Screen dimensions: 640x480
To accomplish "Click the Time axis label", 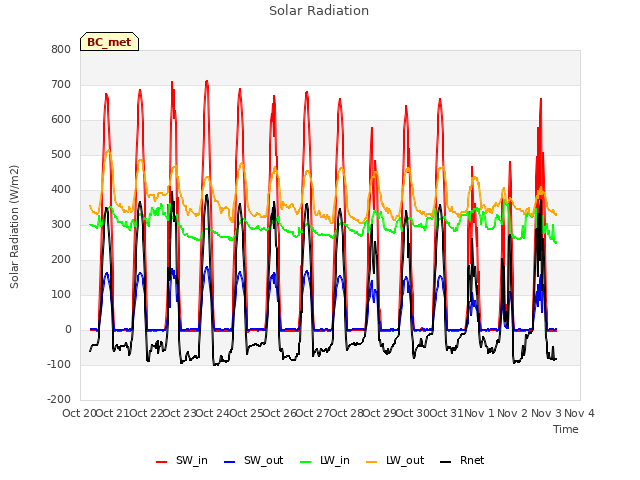I will pos(566,429).
